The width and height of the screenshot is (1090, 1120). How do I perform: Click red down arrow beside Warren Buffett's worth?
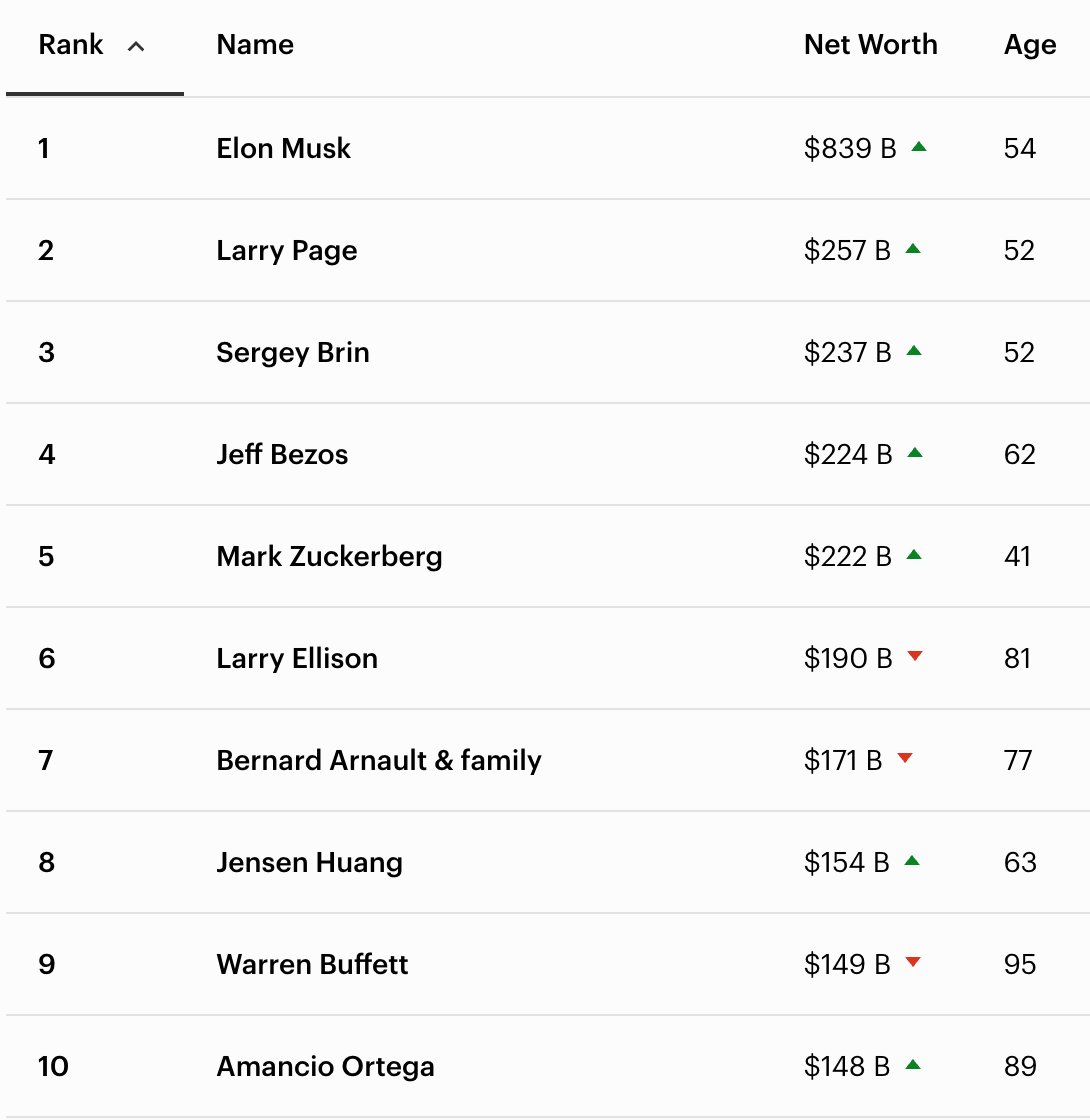click(x=912, y=962)
